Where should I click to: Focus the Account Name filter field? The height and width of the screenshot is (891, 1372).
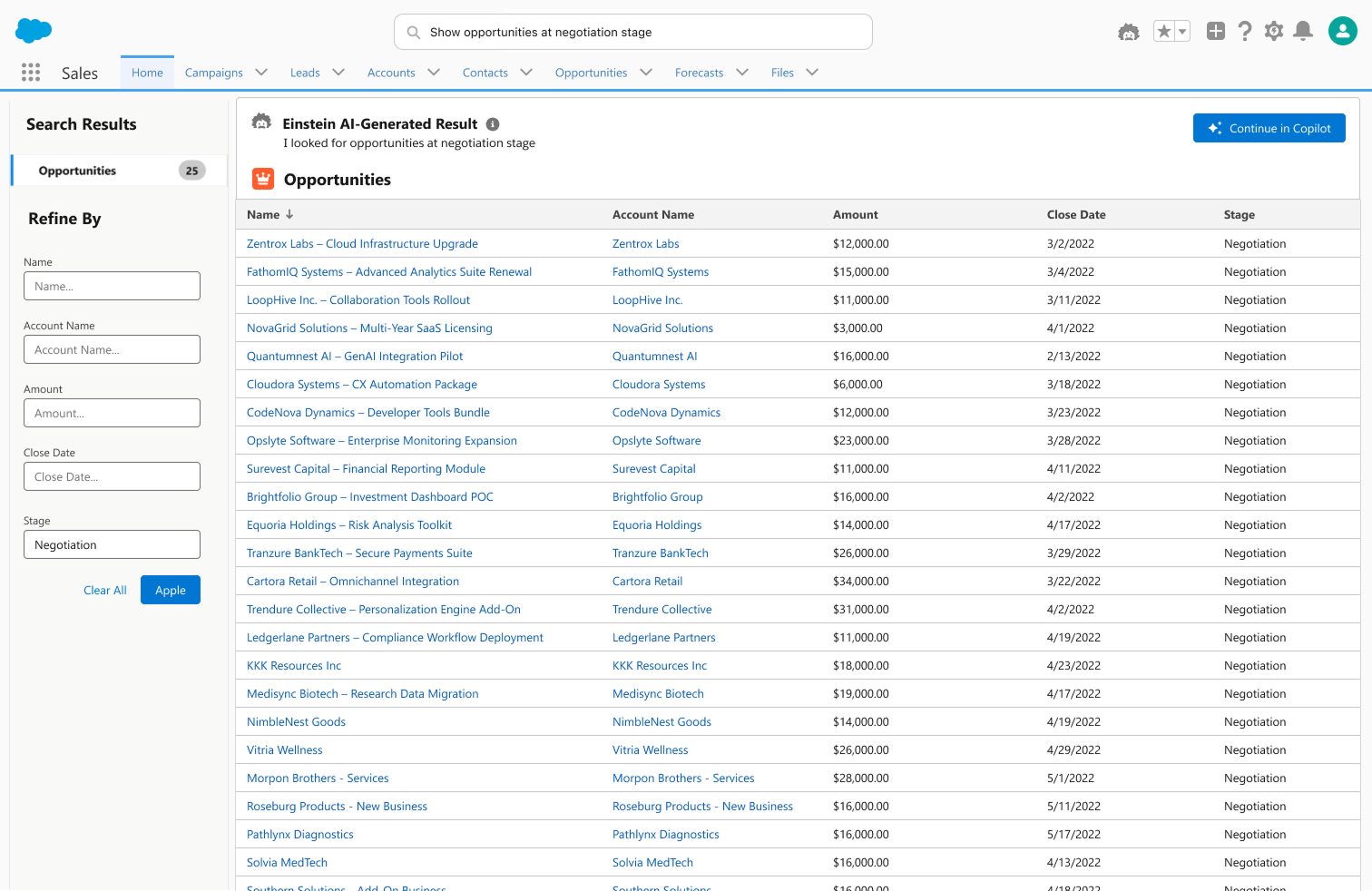pos(112,349)
